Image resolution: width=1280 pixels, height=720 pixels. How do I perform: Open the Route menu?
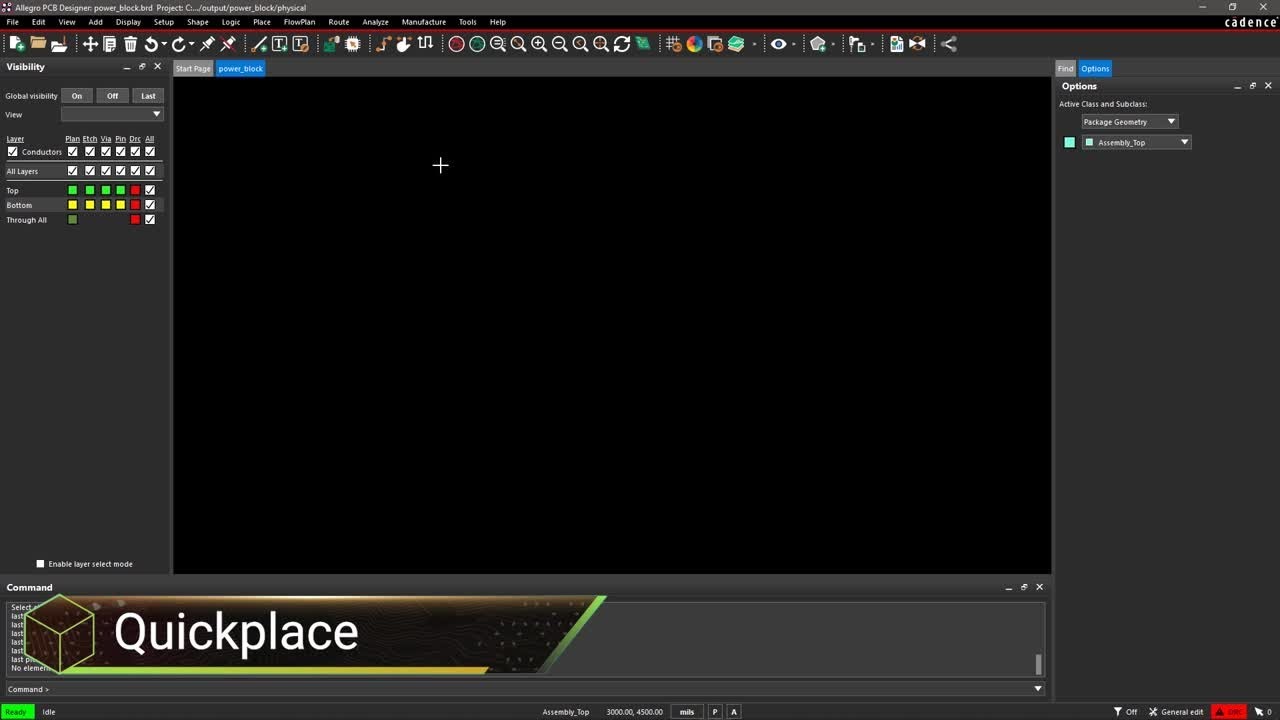(339, 22)
